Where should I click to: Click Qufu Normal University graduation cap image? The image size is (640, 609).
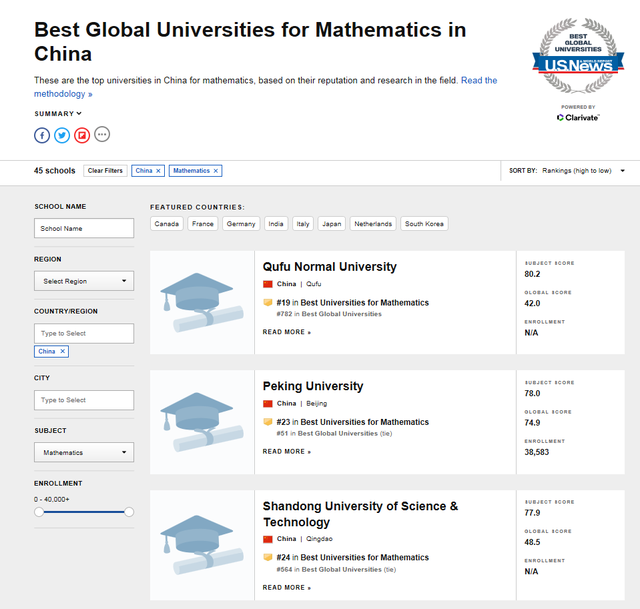pos(202,302)
